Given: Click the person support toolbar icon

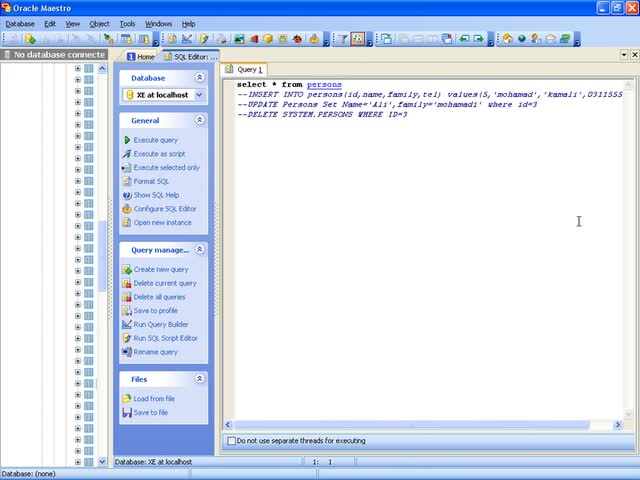Looking at the screenshot, I should [x=536, y=39].
